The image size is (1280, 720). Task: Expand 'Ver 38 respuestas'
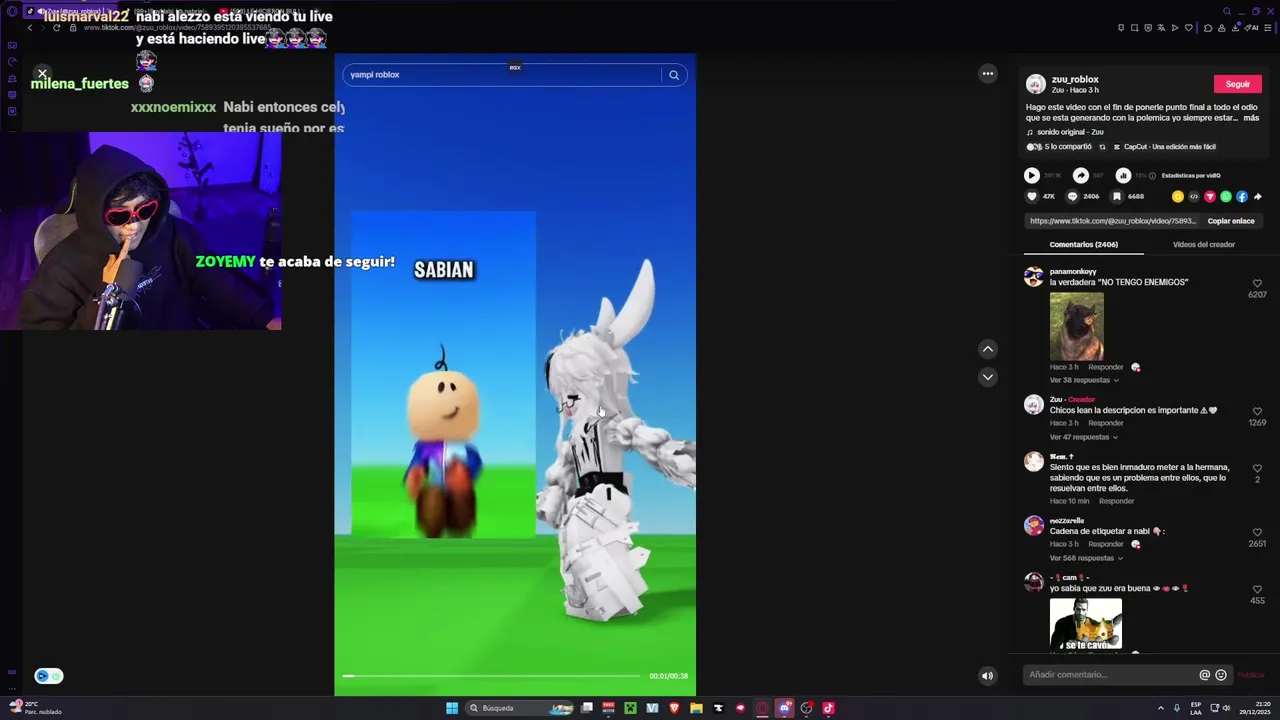point(1084,380)
